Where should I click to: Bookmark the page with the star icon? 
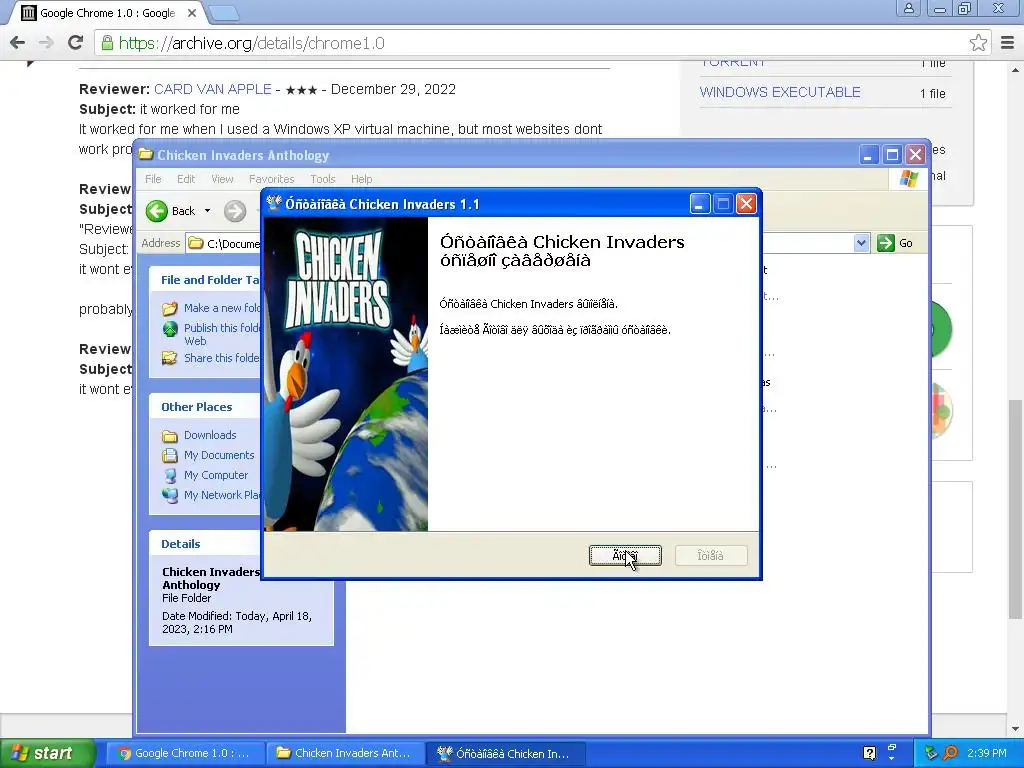[978, 43]
